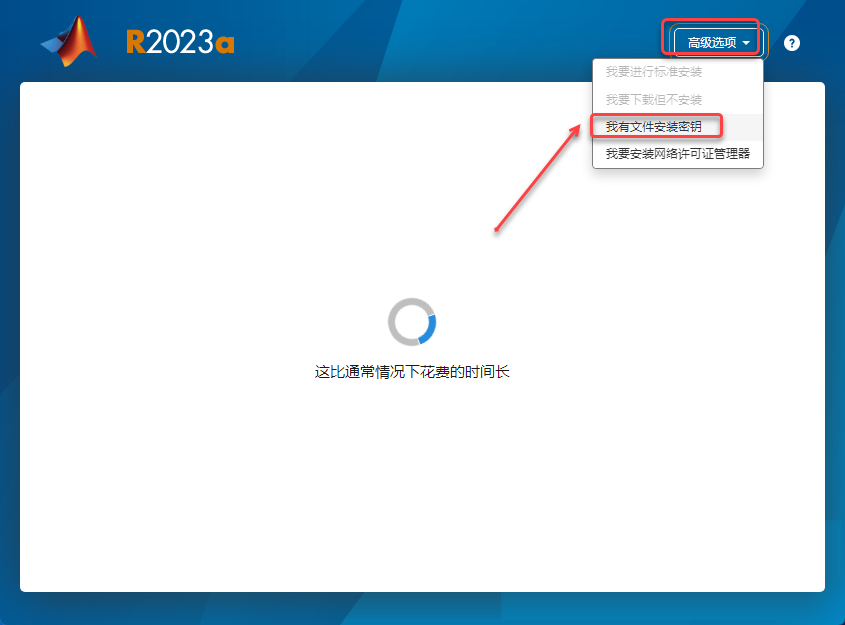Click the grayed 我要进行标准安装 item

tap(657, 71)
